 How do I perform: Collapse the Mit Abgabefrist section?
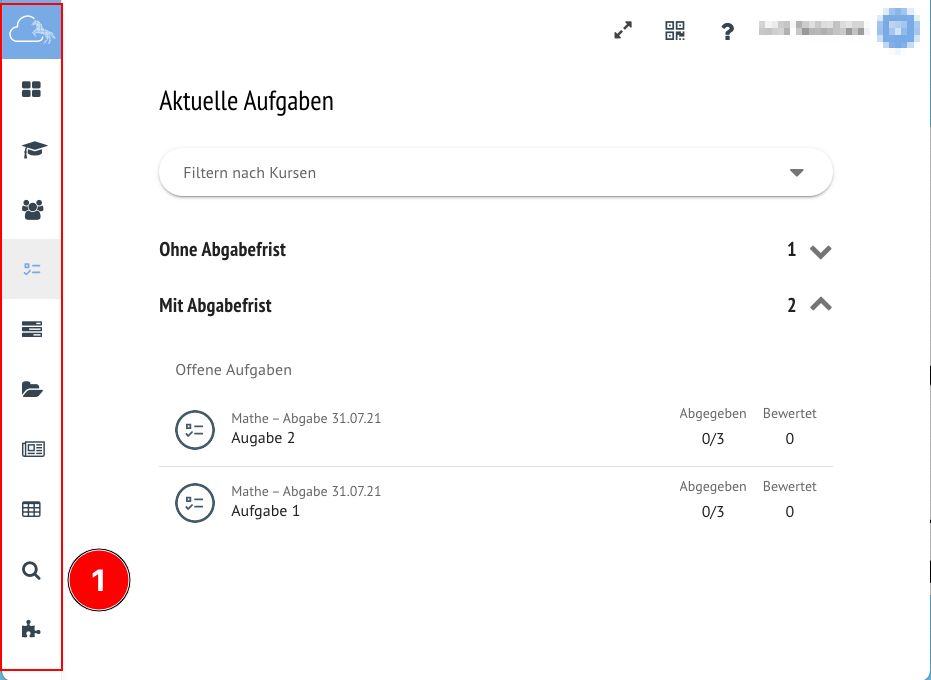coord(820,305)
